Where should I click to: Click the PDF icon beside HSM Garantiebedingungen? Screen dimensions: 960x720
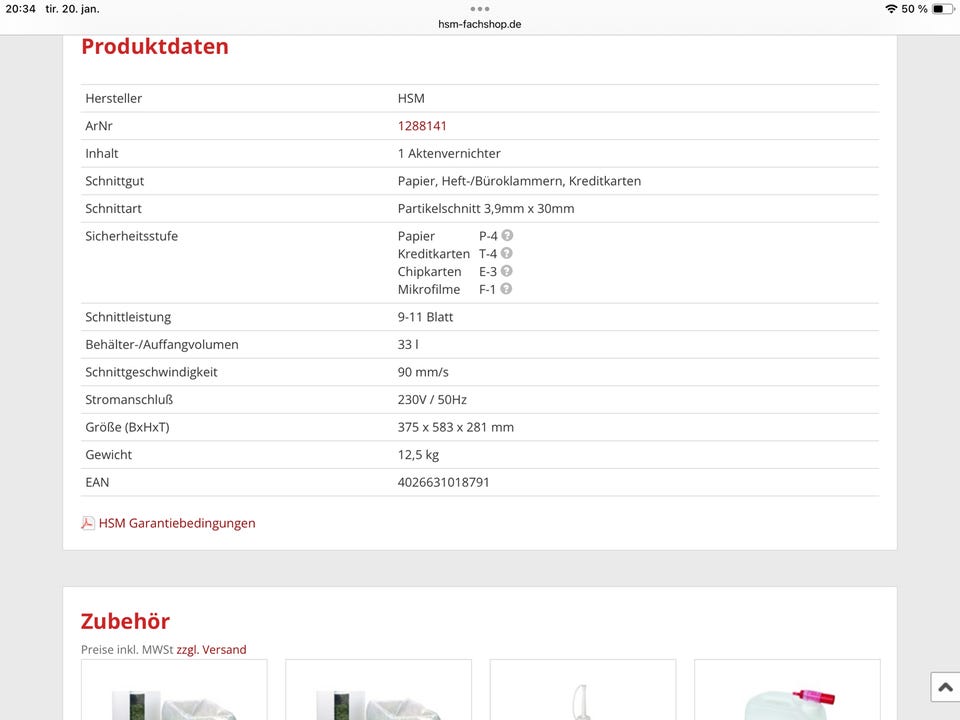[x=88, y=522]
